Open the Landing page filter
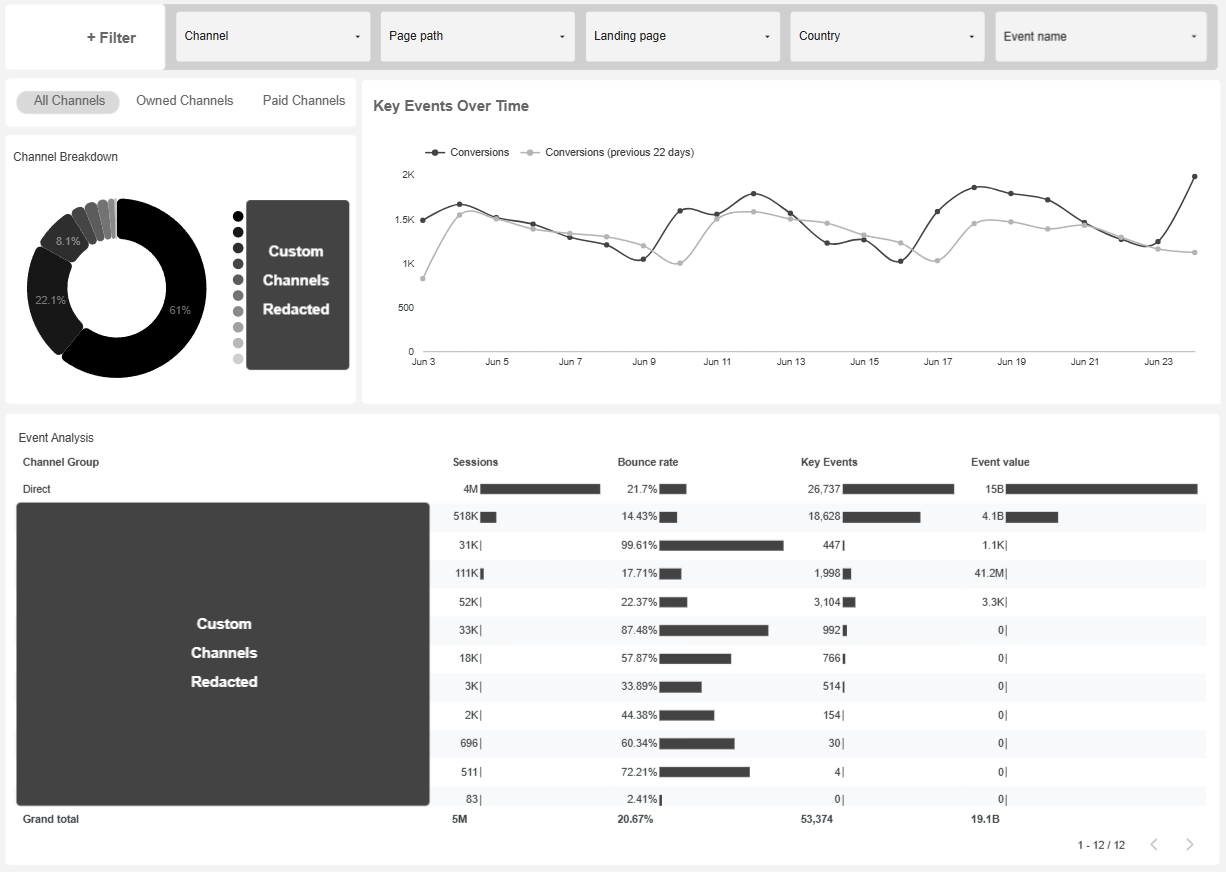 coord(682,36)
